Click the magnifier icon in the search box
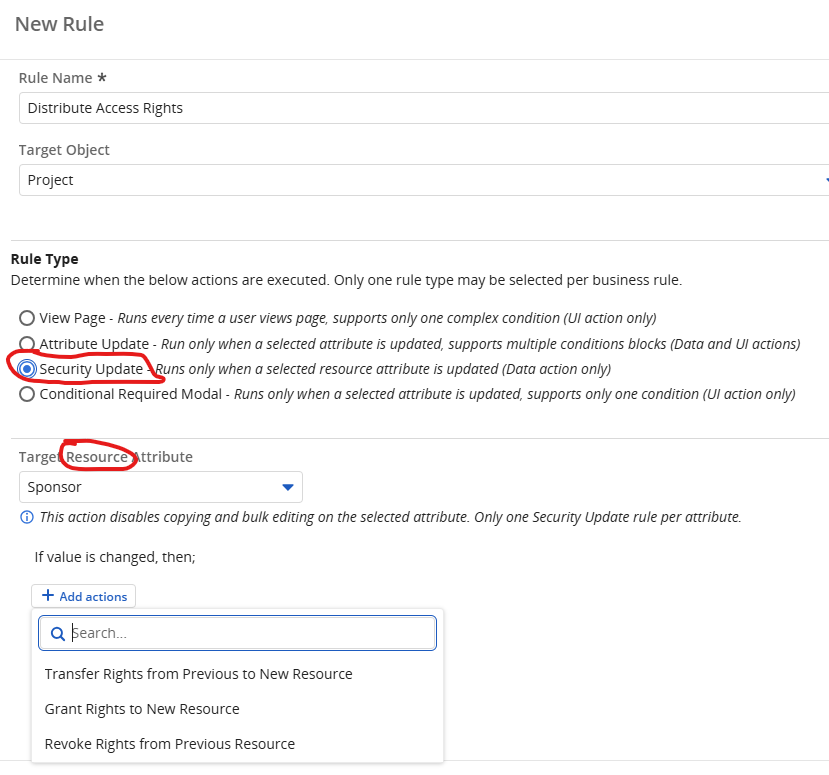Viewport: 829px width, 775px height. [58, 633]
